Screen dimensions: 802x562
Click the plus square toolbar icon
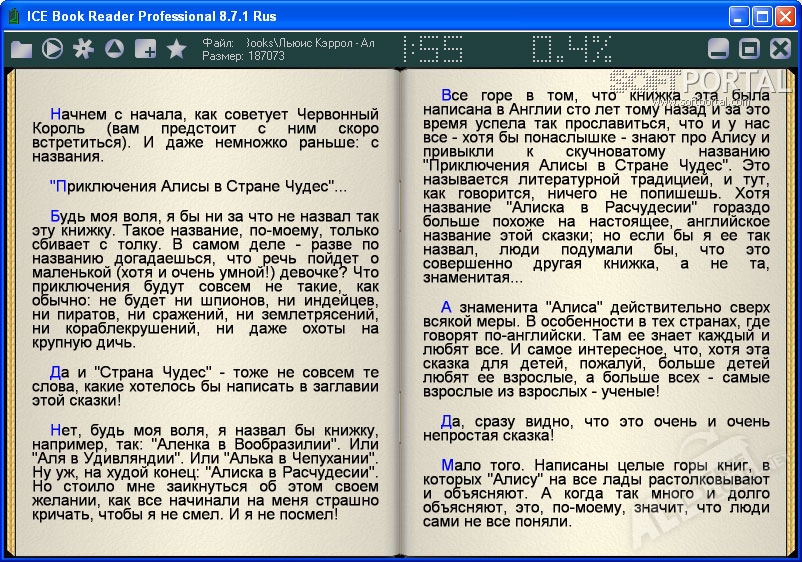(145, 48)
